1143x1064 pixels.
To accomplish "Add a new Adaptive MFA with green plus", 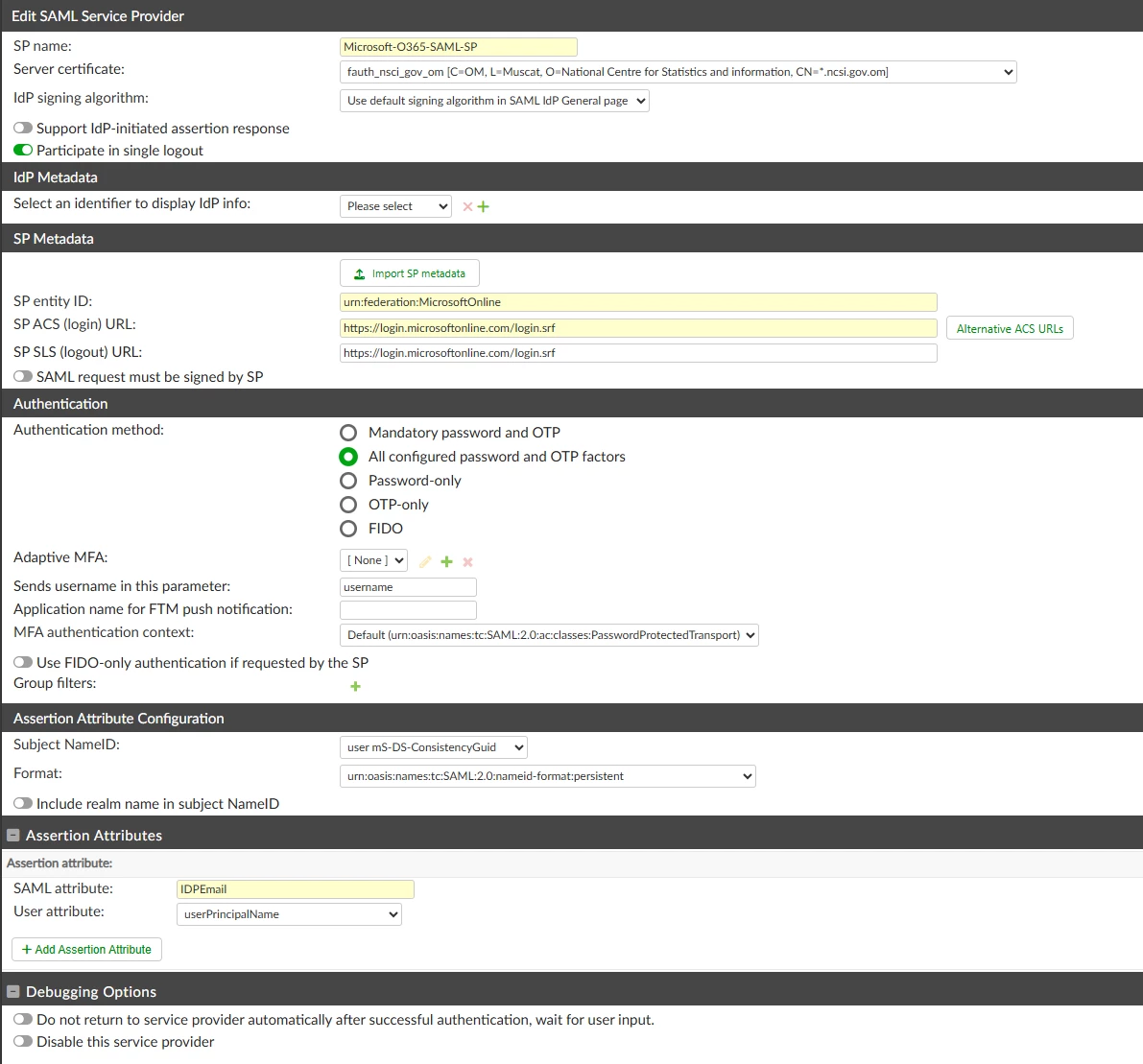I will 447,562.
